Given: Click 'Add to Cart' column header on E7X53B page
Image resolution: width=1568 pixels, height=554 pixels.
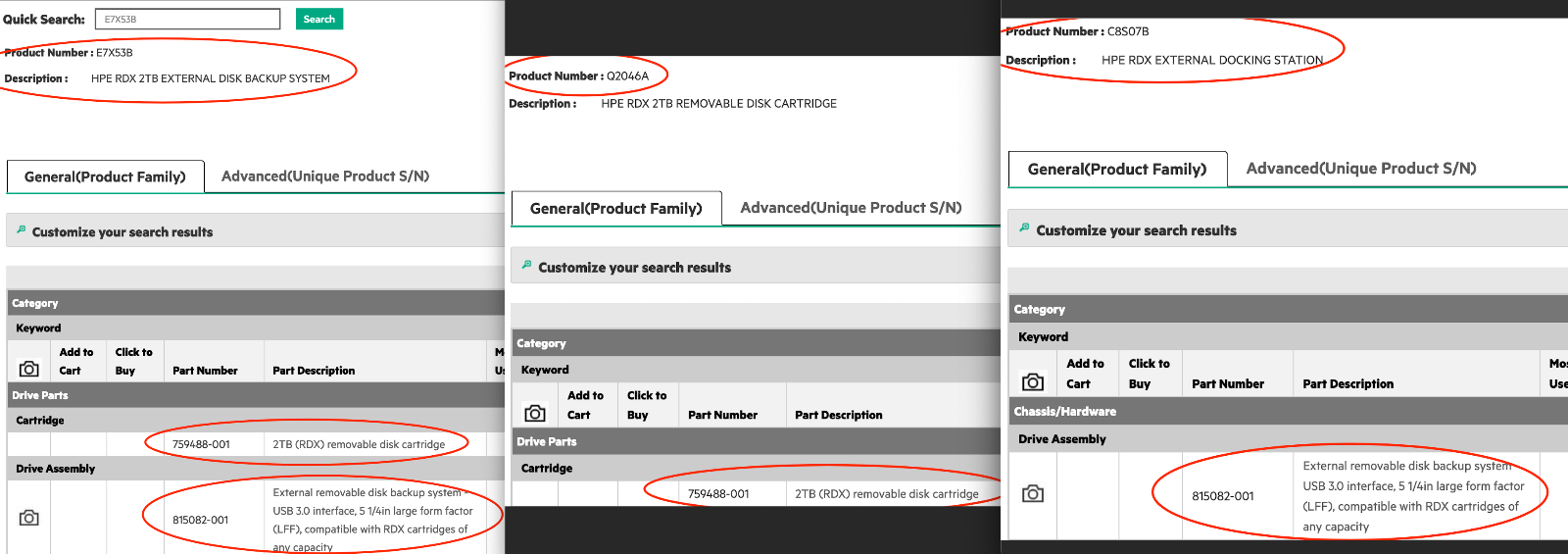Looking at the screenshot, I should (76, 361).
